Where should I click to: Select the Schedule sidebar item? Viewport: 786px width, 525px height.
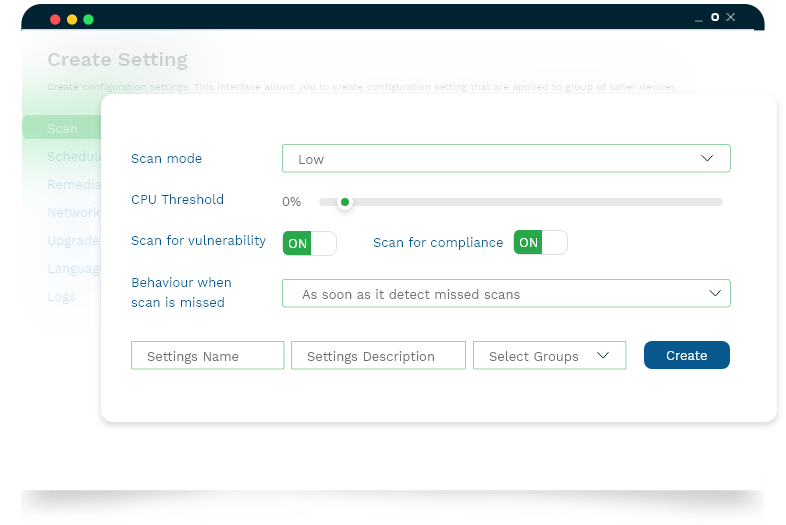point(74,156)
